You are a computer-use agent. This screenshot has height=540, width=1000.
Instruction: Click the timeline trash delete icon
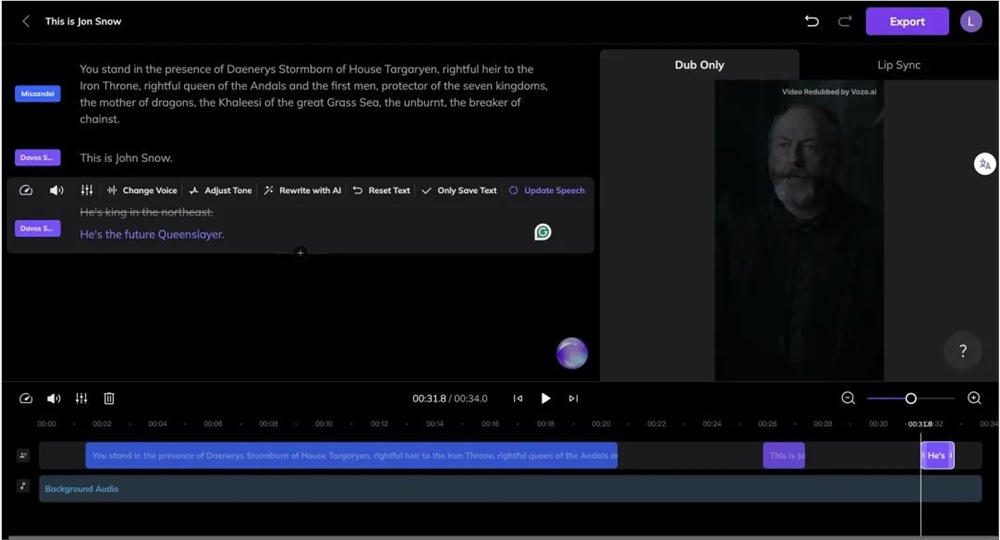click(109, 398)
